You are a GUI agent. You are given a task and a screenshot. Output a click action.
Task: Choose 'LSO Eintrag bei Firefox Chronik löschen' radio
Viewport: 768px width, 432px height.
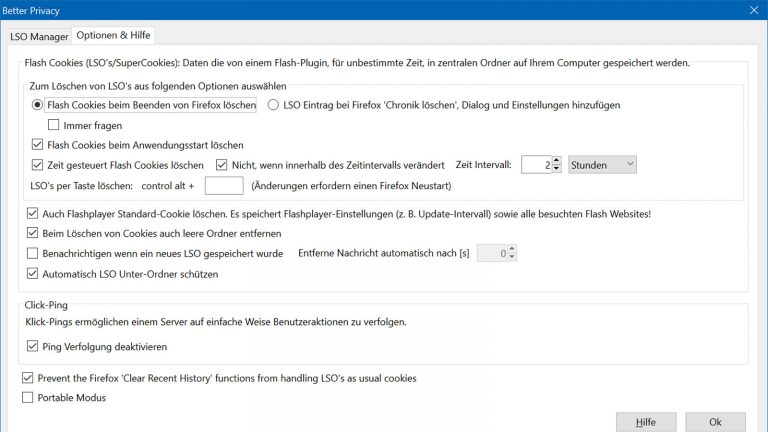pos(273,105)
